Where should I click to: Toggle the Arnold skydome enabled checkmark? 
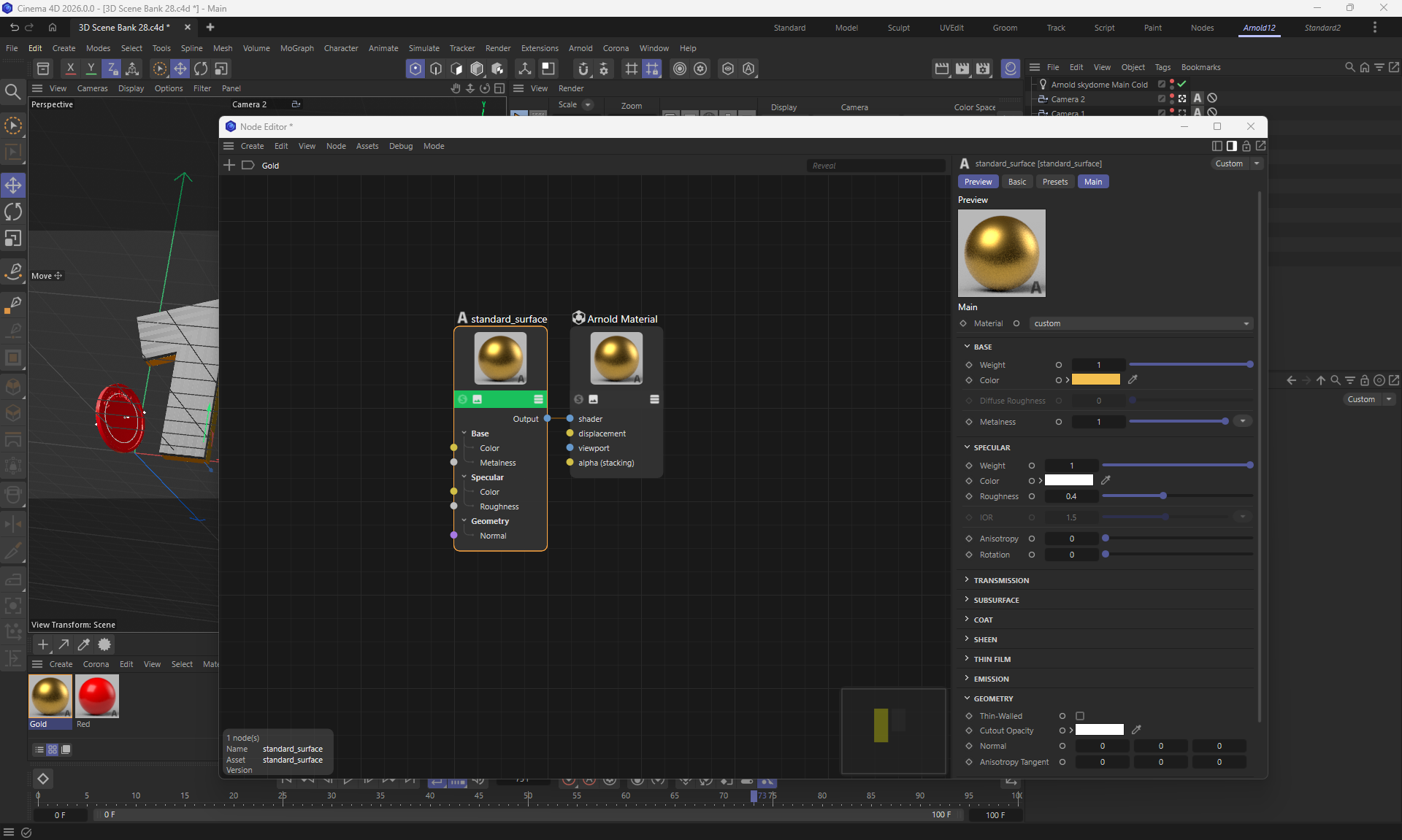tap(1181, 85)
